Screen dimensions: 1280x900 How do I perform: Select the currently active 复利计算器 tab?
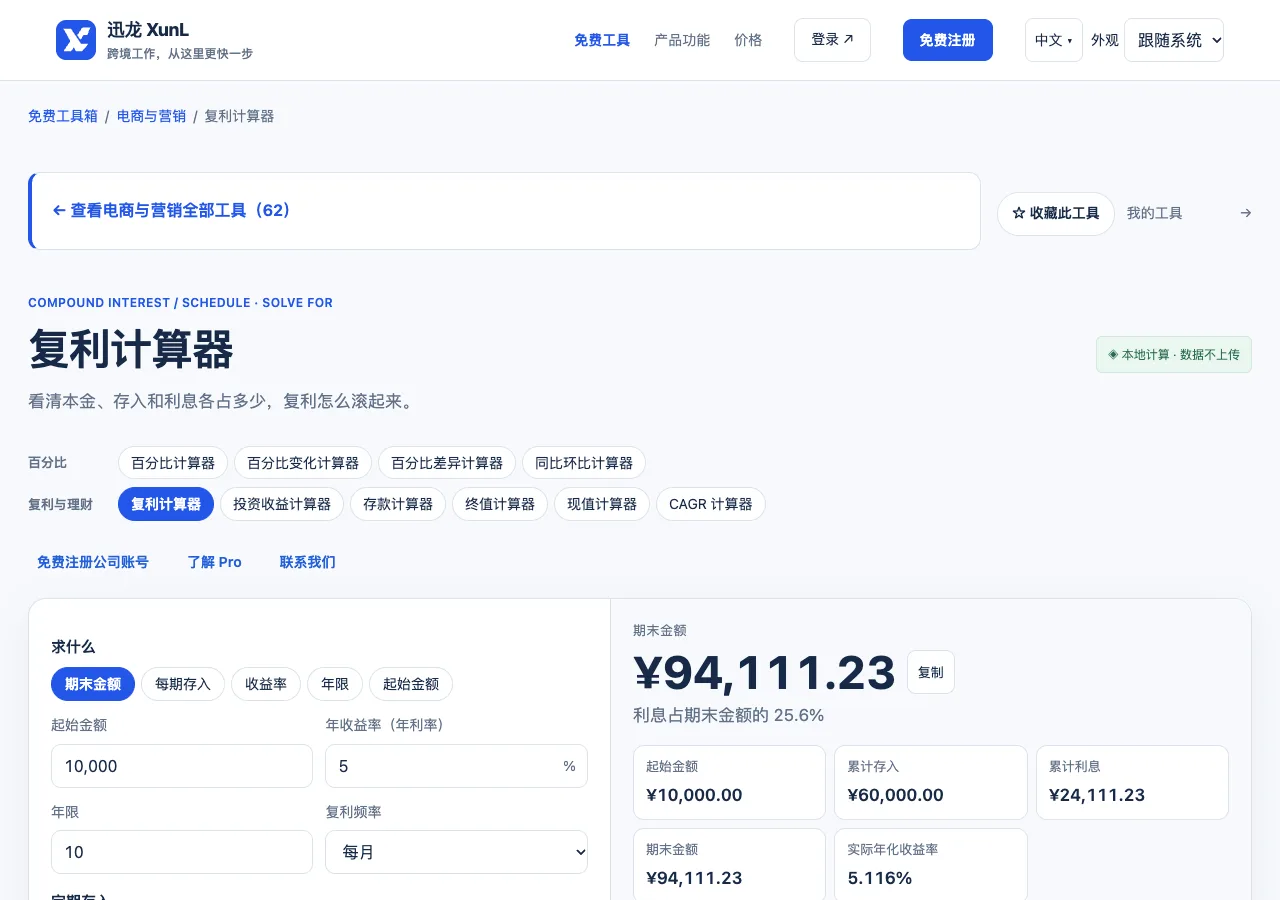[x=166, y=504]
